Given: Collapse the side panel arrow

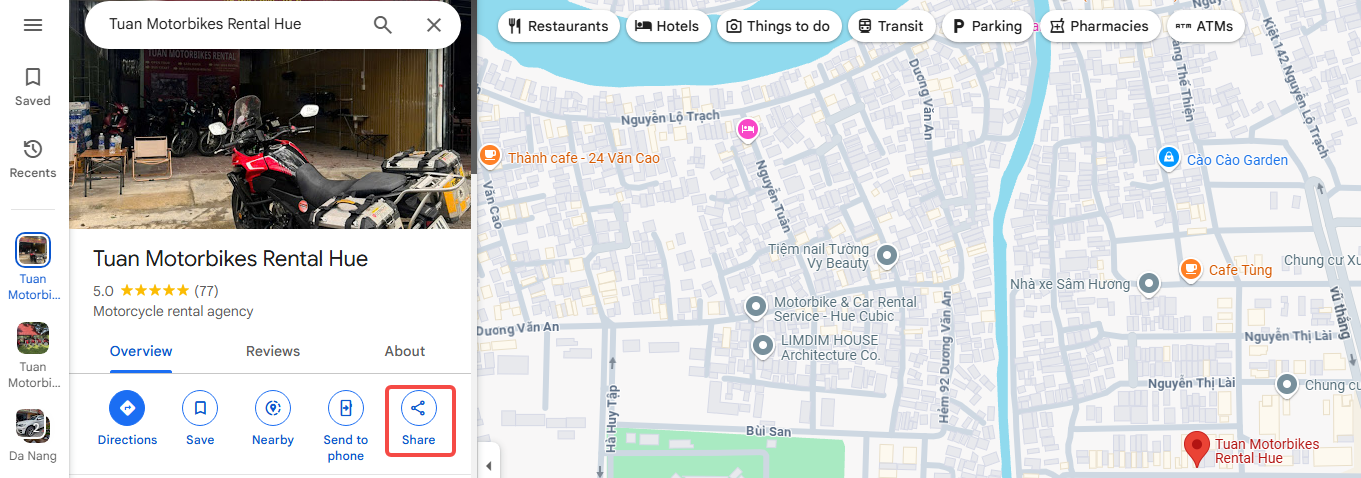Looking at the screenshot, I should click(x=488, y=466).
